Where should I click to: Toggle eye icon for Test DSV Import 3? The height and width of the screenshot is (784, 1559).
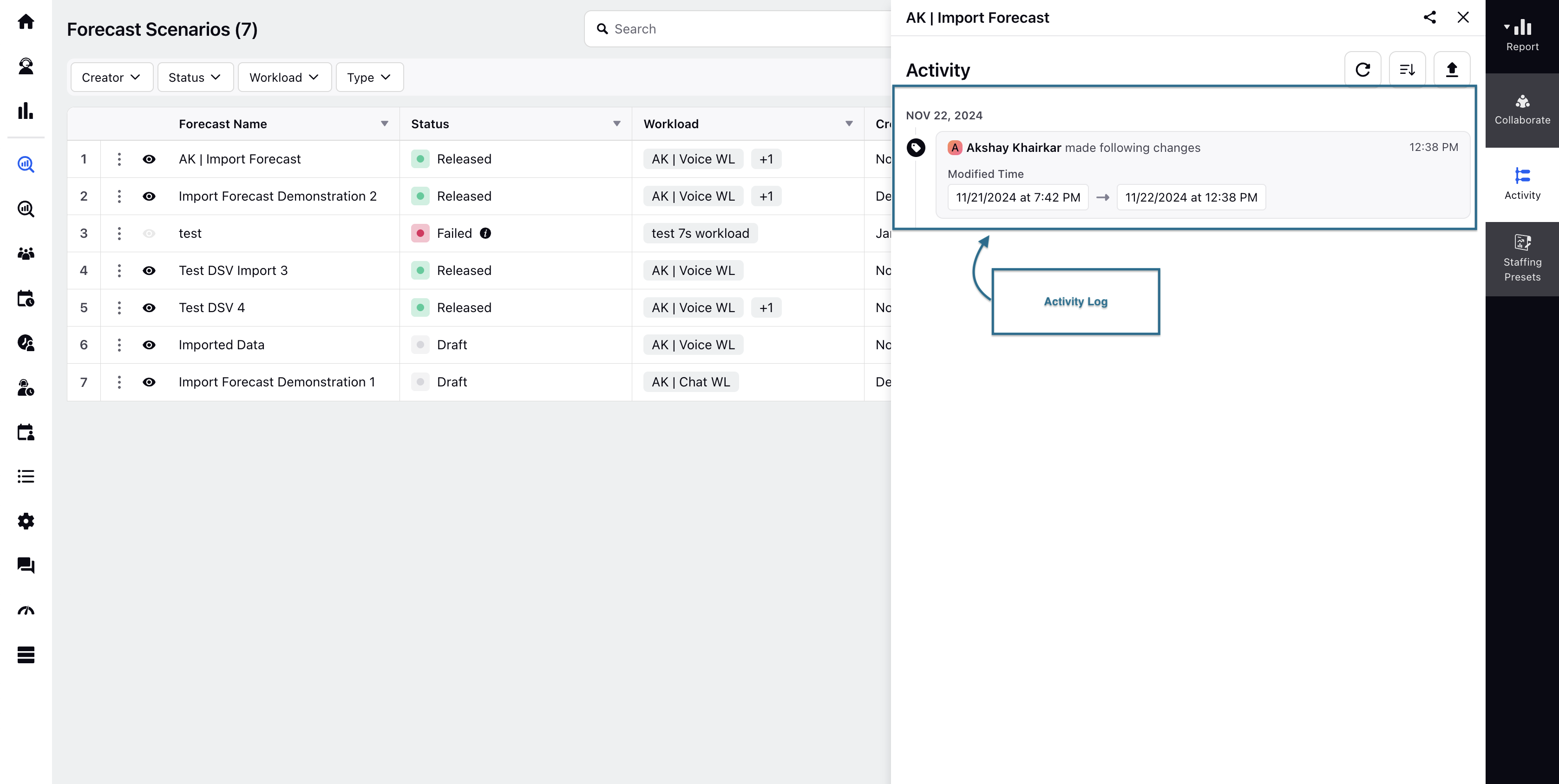[x=149, y=270]
